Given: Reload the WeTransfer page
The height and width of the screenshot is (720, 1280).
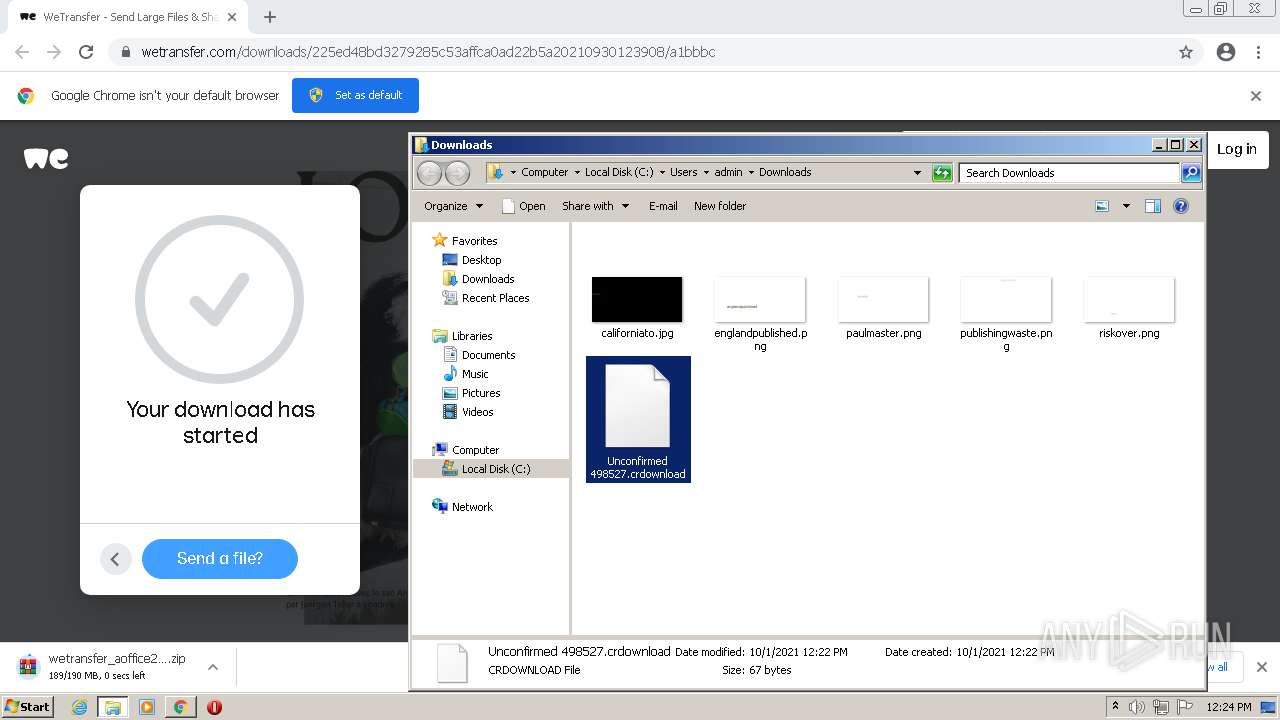Looking at the screenshot, I should (x=86, y=52).
